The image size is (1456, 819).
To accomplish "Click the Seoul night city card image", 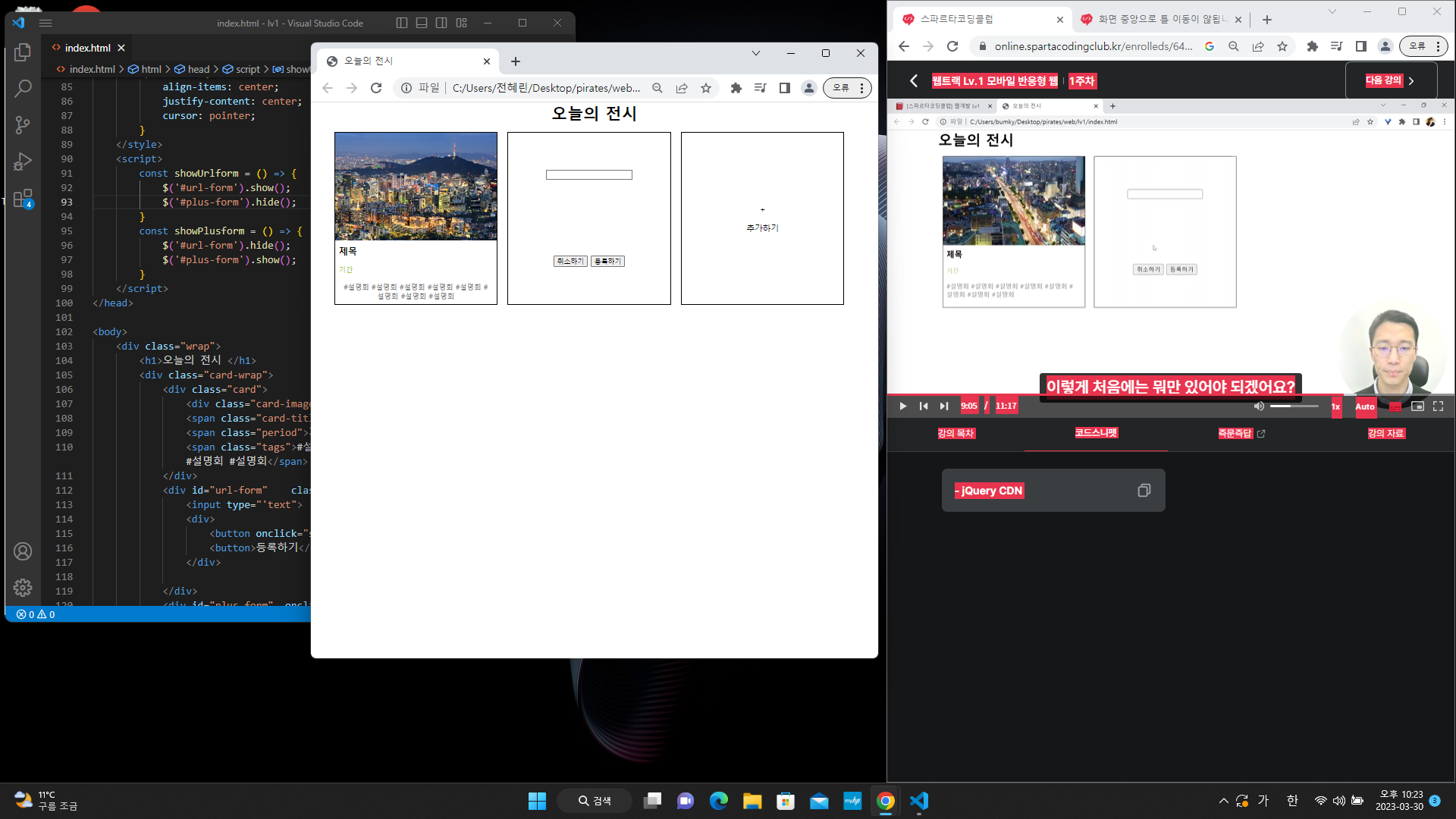I will [416, 187].
